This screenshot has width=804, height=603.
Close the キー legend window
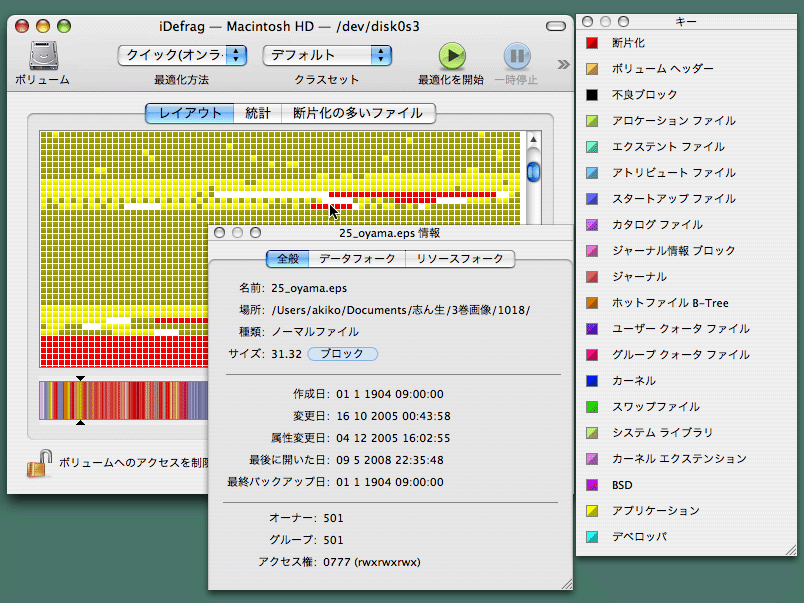click(588, 22)
